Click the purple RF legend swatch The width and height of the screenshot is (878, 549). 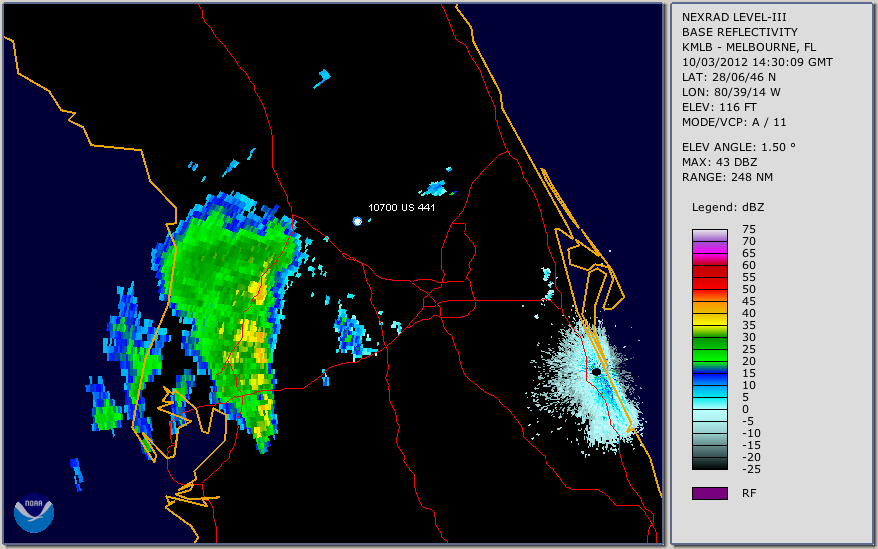coord(709,493)
